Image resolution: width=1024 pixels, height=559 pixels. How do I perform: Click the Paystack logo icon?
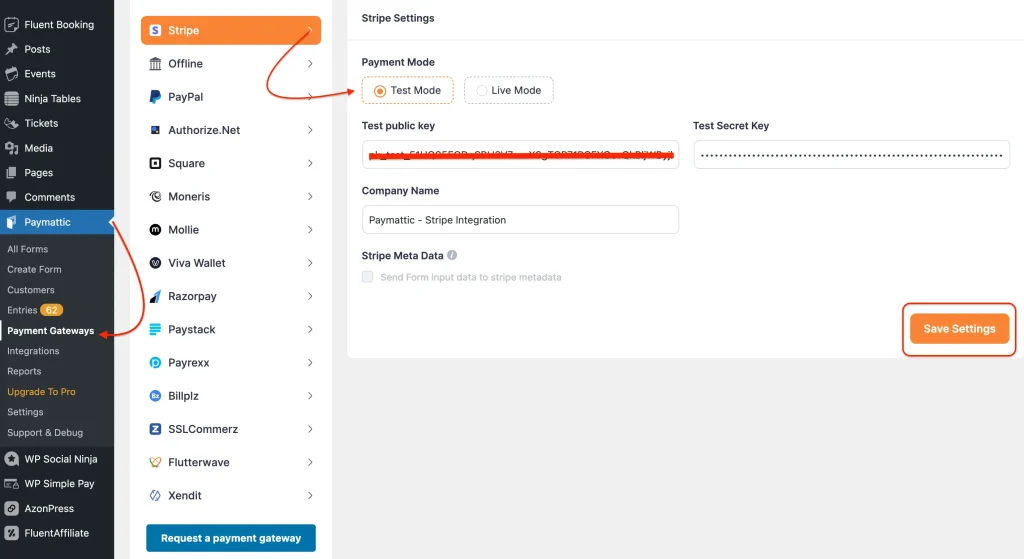[155, 329]
